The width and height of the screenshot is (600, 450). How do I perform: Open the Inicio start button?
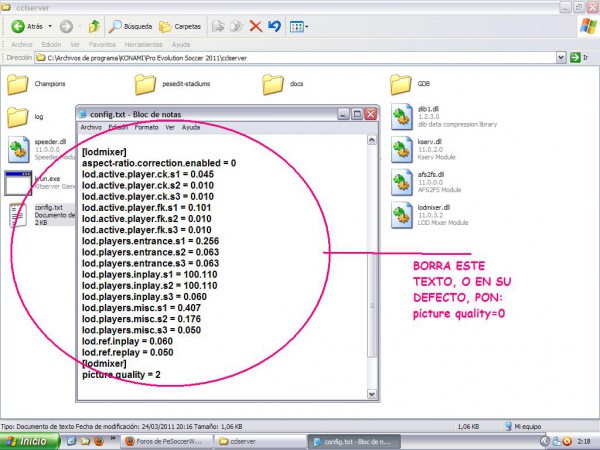point(30,441)
